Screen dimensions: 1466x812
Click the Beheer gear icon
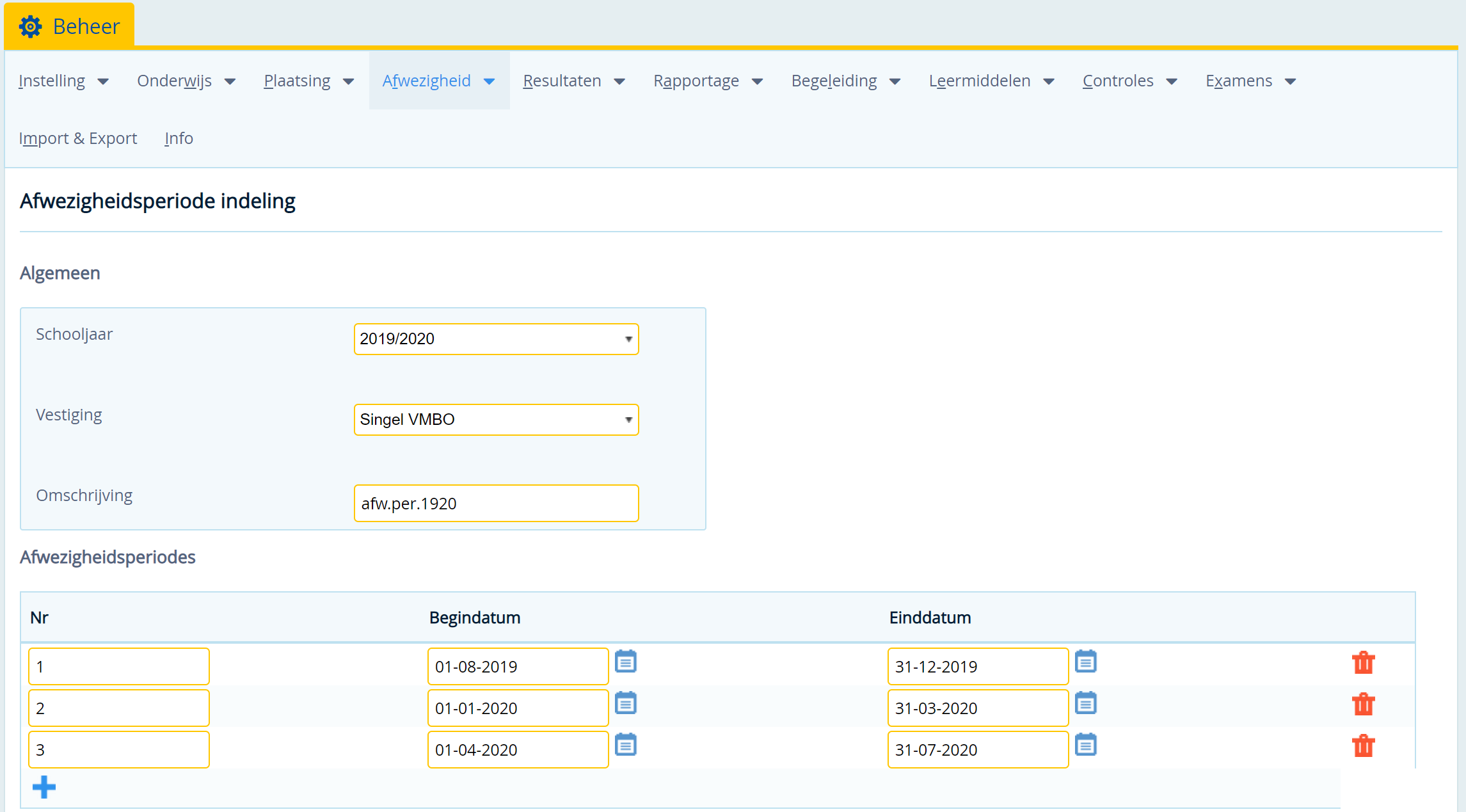coord(30,26)
